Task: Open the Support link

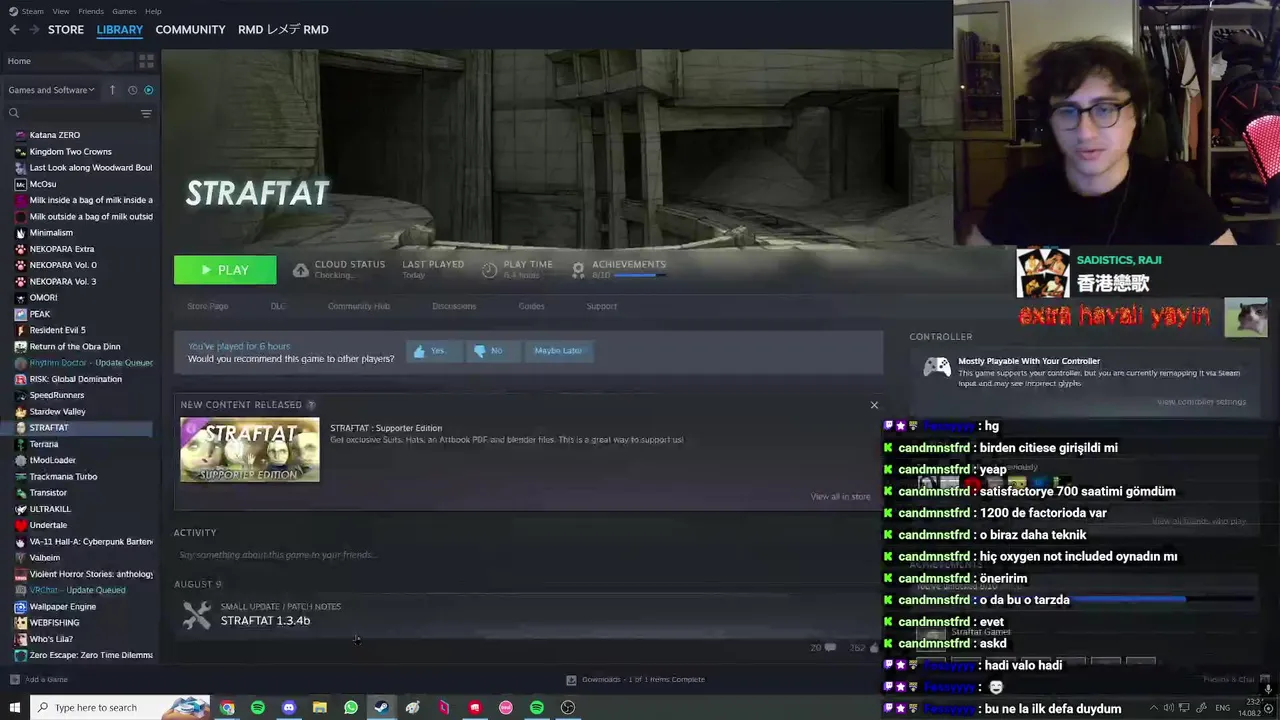Action: (602, 306)
